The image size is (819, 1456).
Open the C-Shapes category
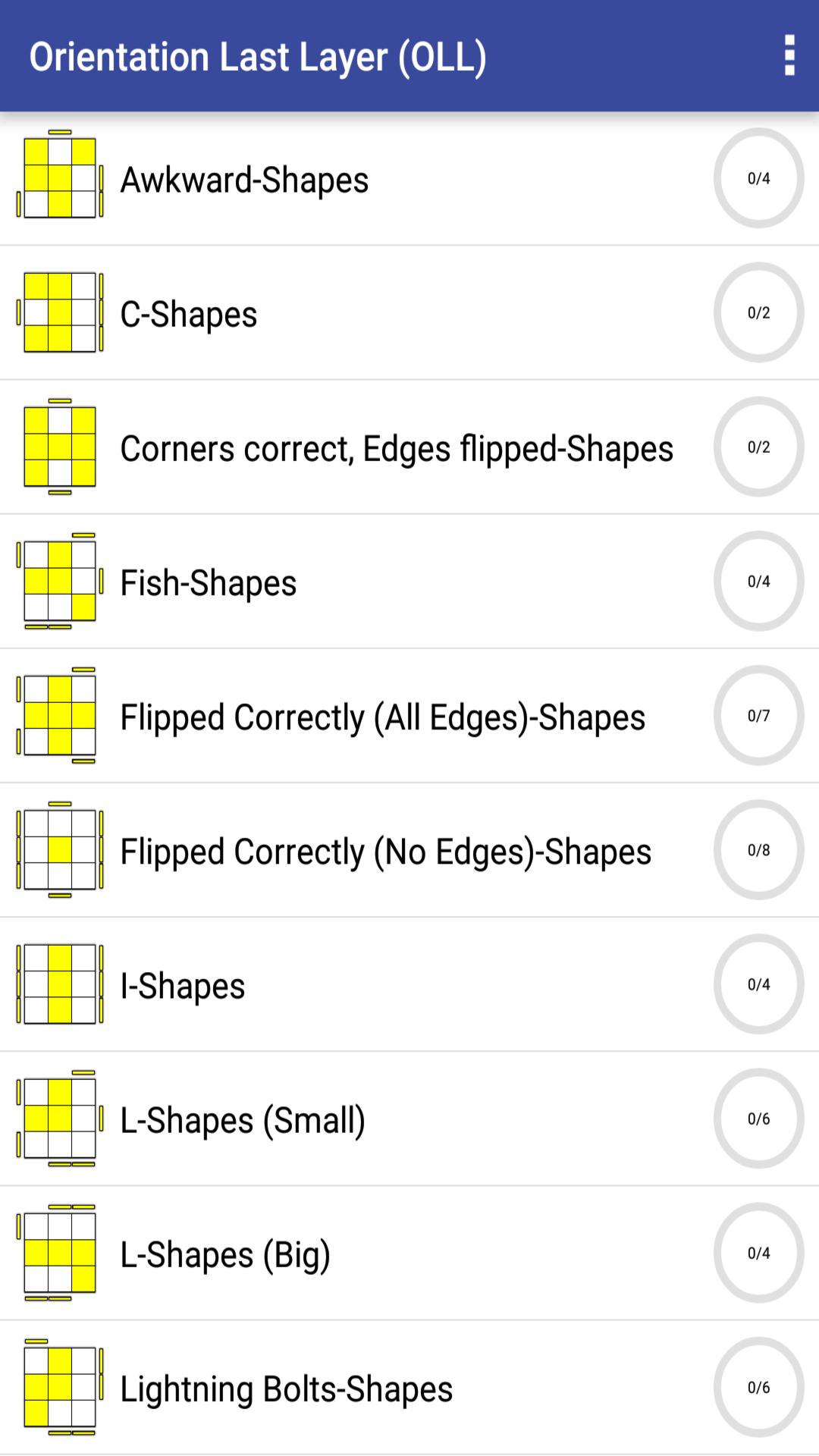(189, 314)
